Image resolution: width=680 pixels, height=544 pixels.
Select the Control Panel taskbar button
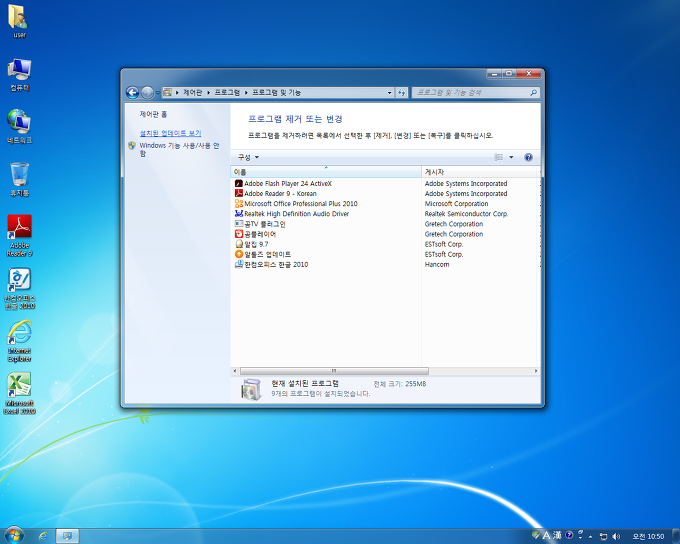pos(67,536)
